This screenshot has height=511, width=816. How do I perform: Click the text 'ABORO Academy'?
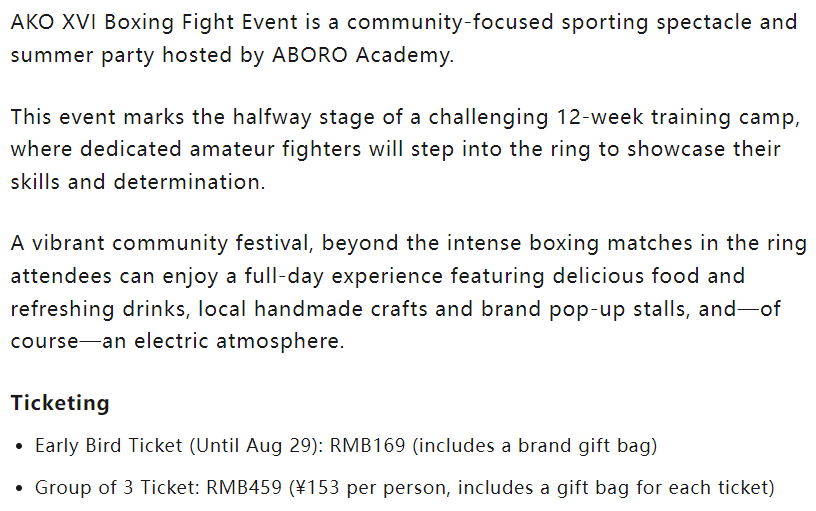[x=361, y=55]
